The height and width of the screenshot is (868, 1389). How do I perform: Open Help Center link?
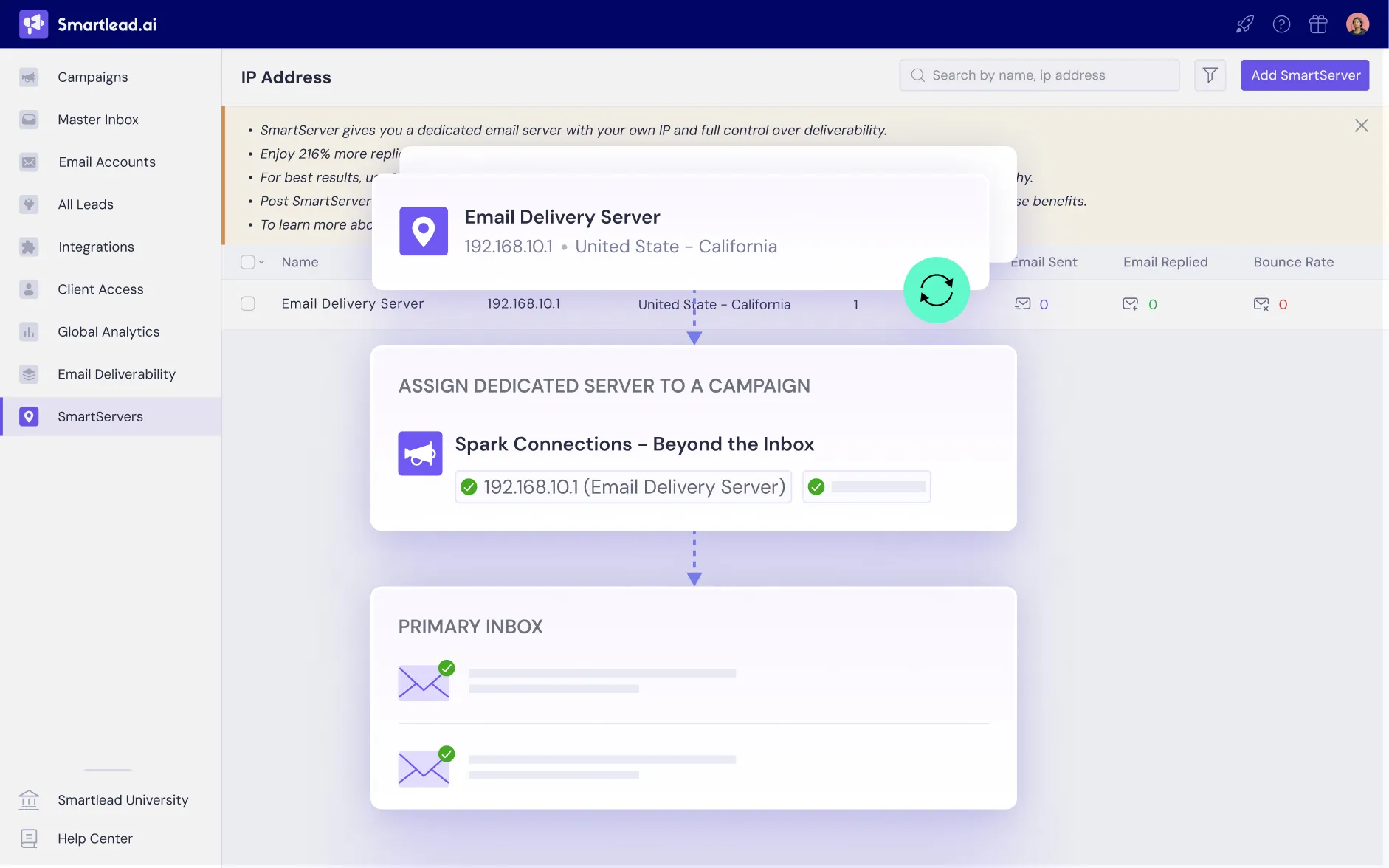(x=95, y=838)
